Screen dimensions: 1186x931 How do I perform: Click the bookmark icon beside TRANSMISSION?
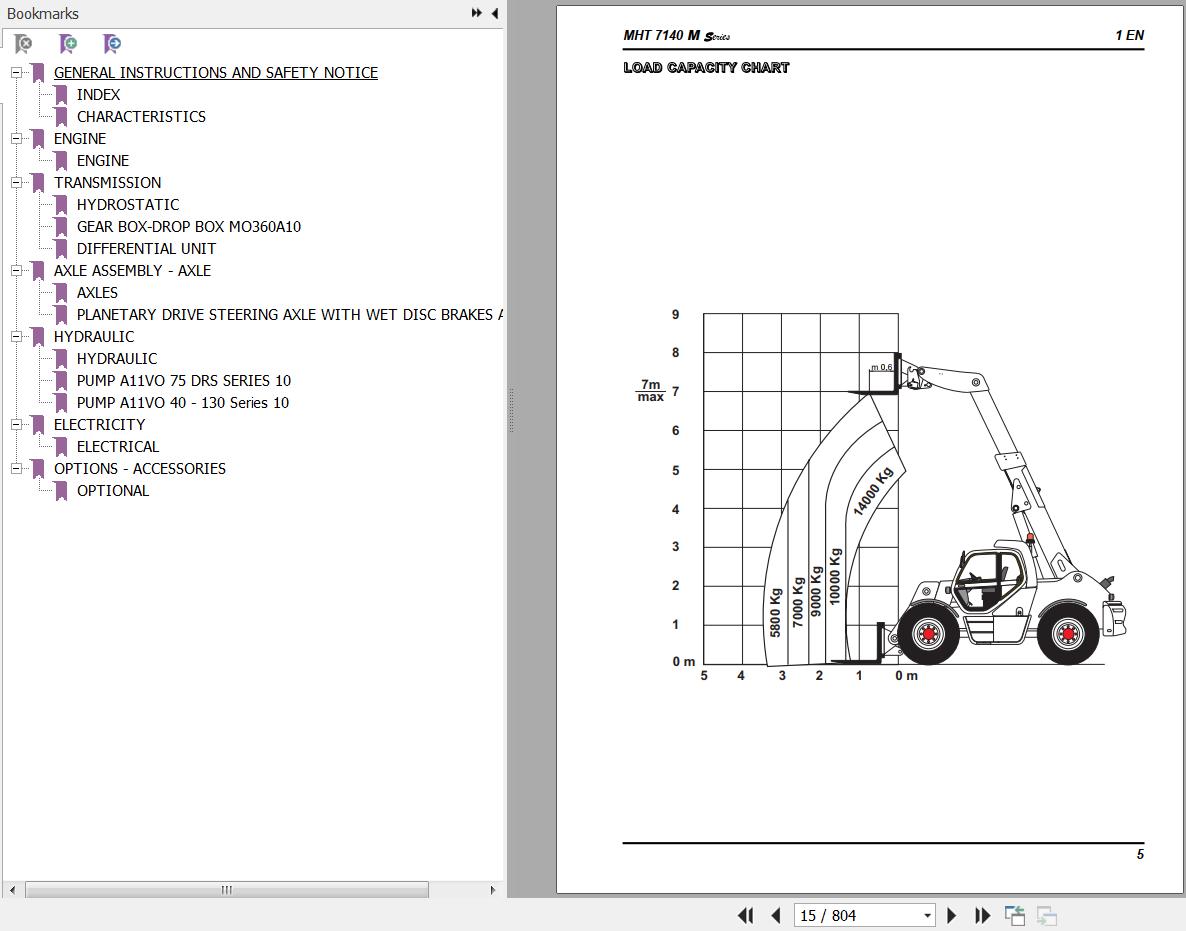pos(38,182)
